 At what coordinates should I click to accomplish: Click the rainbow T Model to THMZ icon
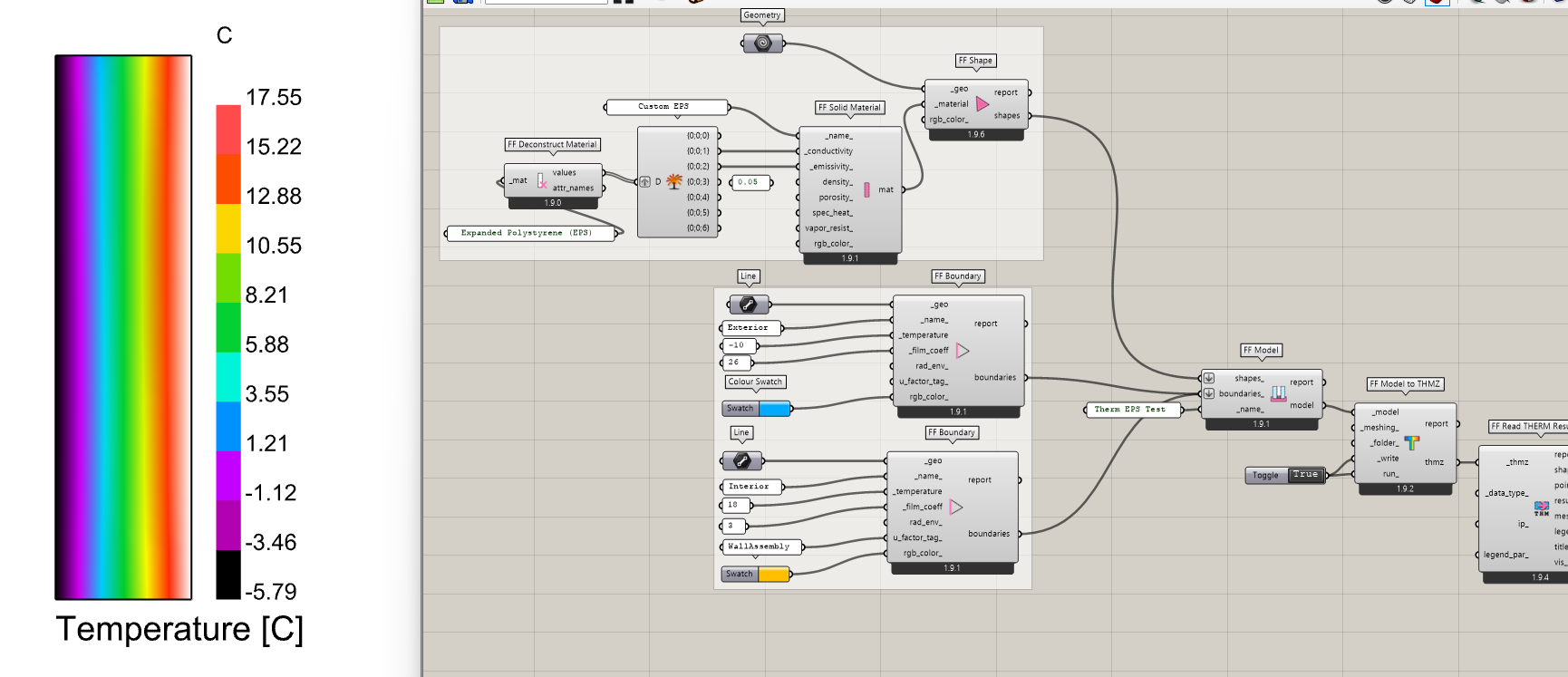[x=1411, y=442]
